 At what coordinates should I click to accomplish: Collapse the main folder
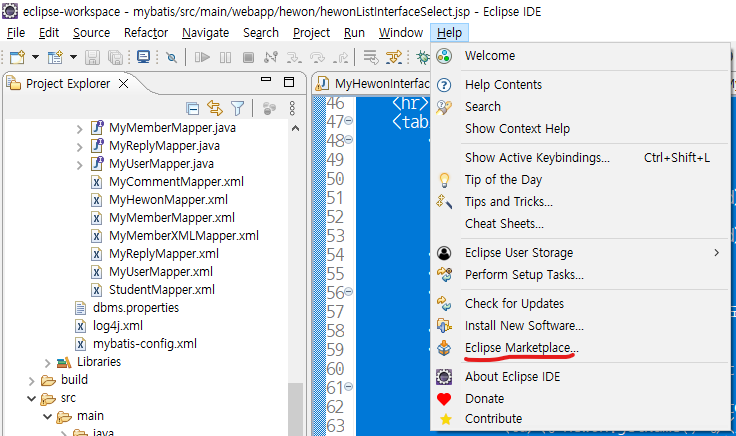click(47, 416)
